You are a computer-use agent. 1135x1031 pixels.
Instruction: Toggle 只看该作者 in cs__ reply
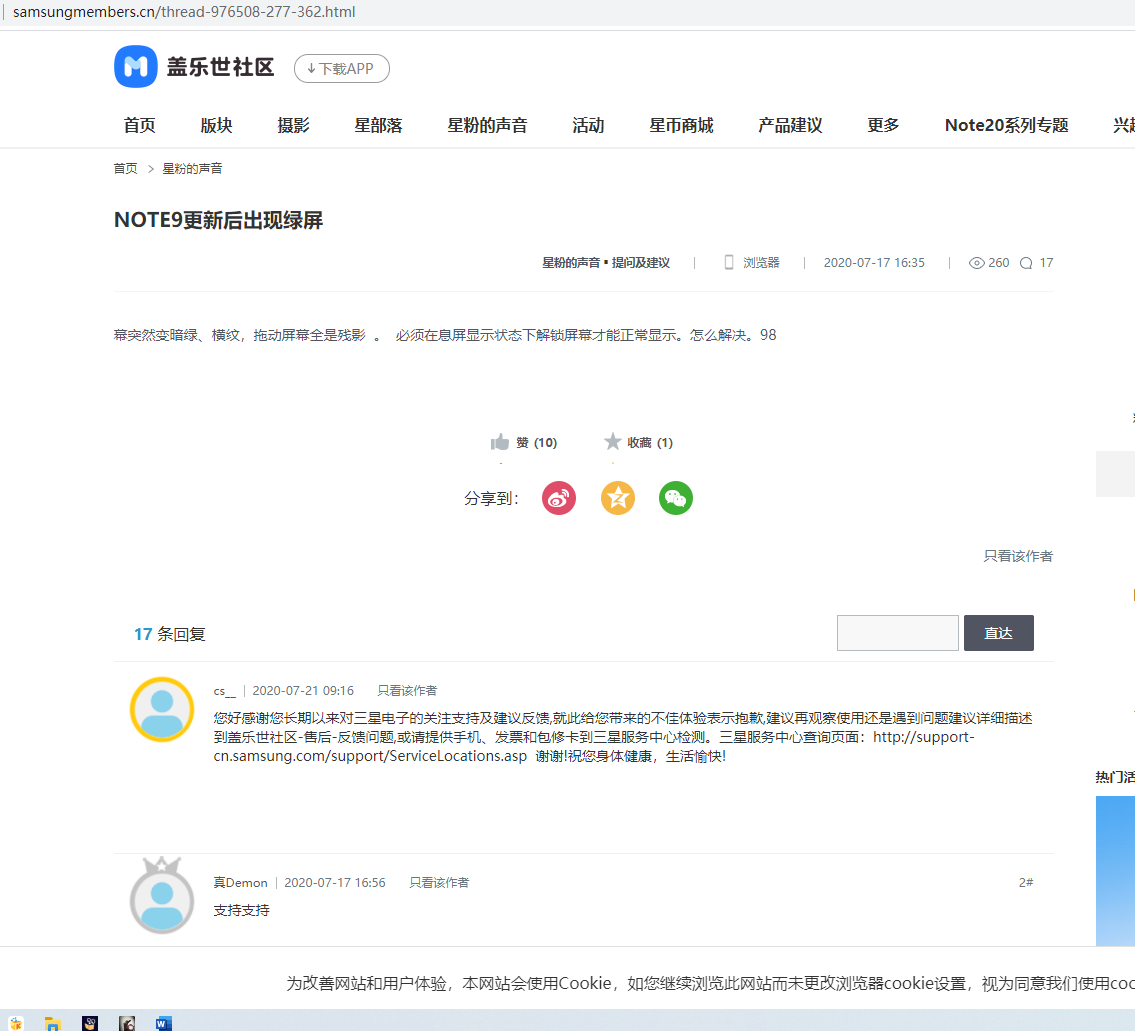[407, 691]
